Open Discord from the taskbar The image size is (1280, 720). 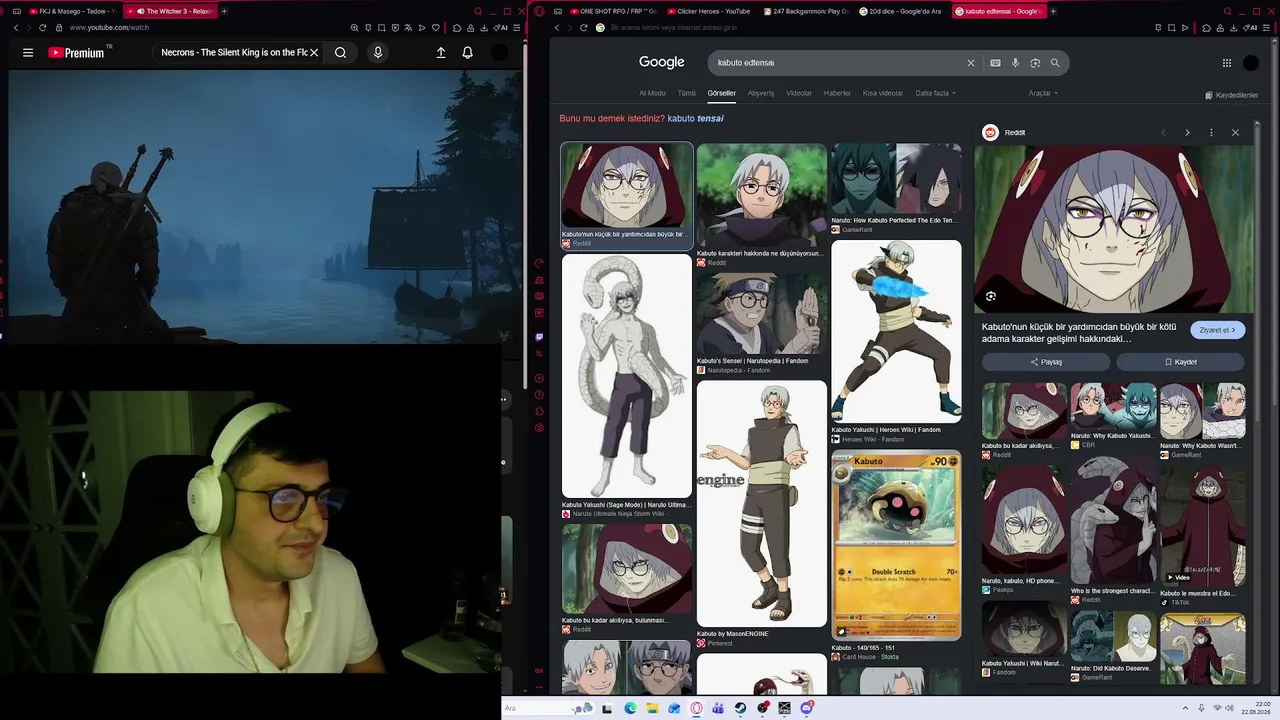pyautogui.click(x=806, y=708)
